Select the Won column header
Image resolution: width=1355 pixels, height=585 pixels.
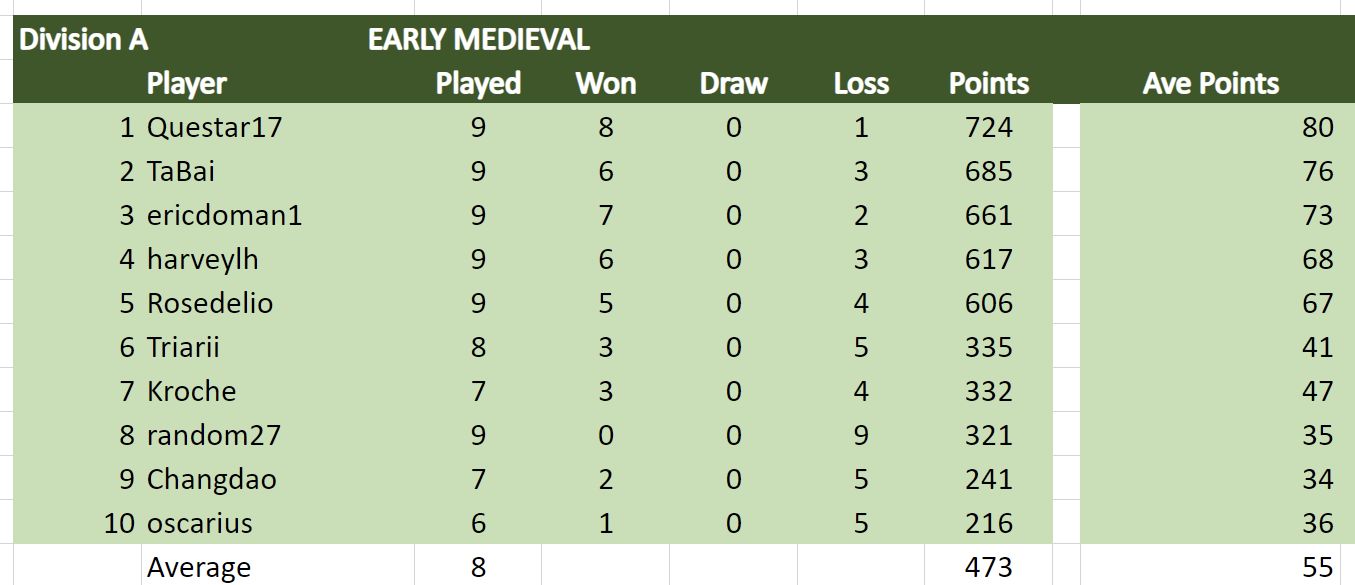pyautogui.click(x=605, y=83)
